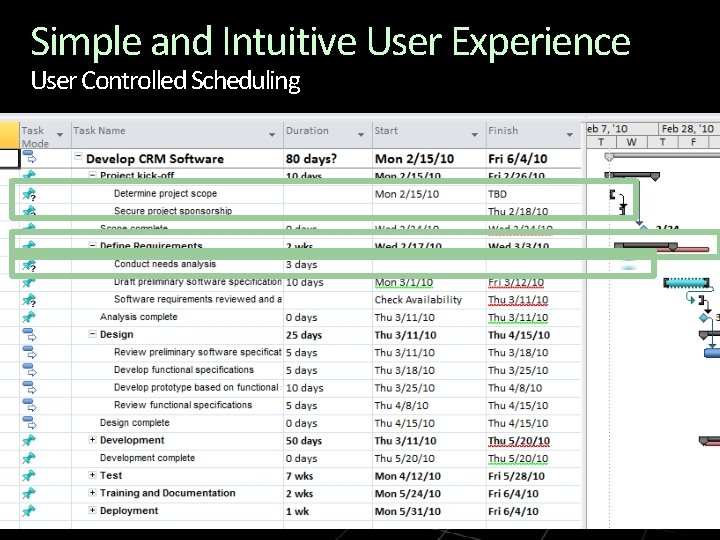Image resolution: width=720 pixels, height=540 pixels.
Task: Open Task Mode column filter dropdown
Action: pos(60,135)
